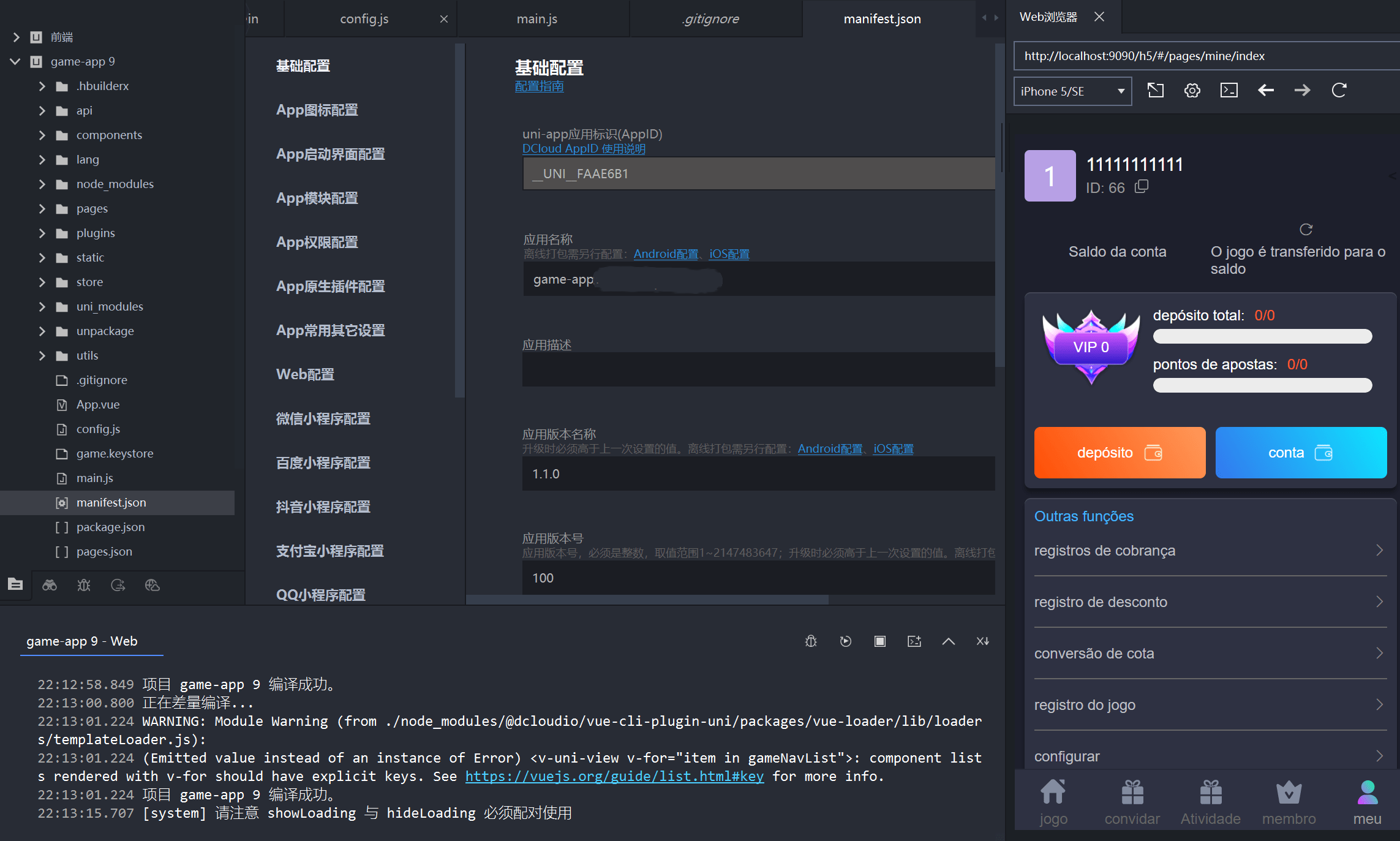Click the 应用版本名称 input showing 1.1.0
Image resolution: width=1400 pixels, height=841 pixels.
758,473
